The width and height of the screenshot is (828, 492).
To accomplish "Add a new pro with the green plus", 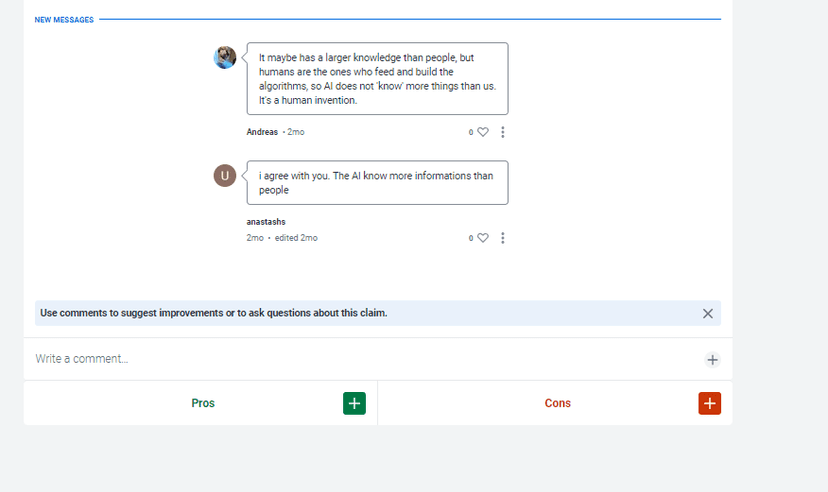I will pos(354,403).
